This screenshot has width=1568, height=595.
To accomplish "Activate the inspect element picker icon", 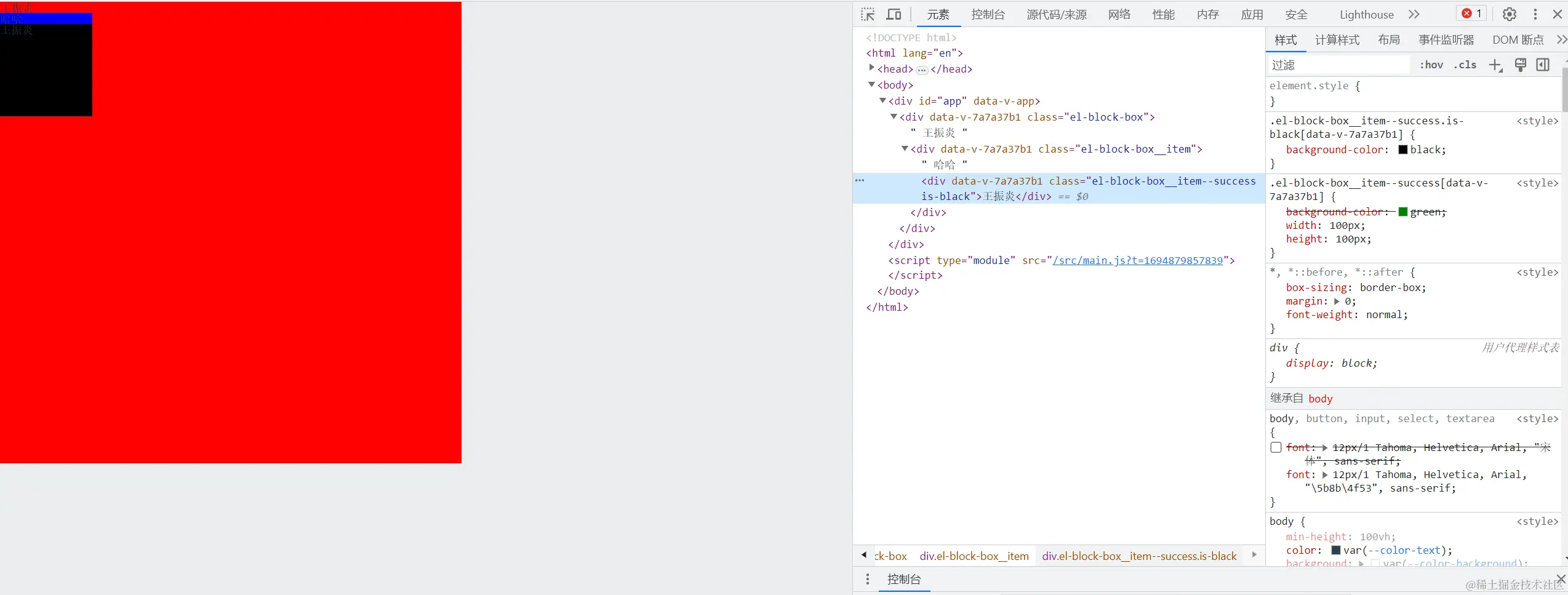I will click(868, 14).
